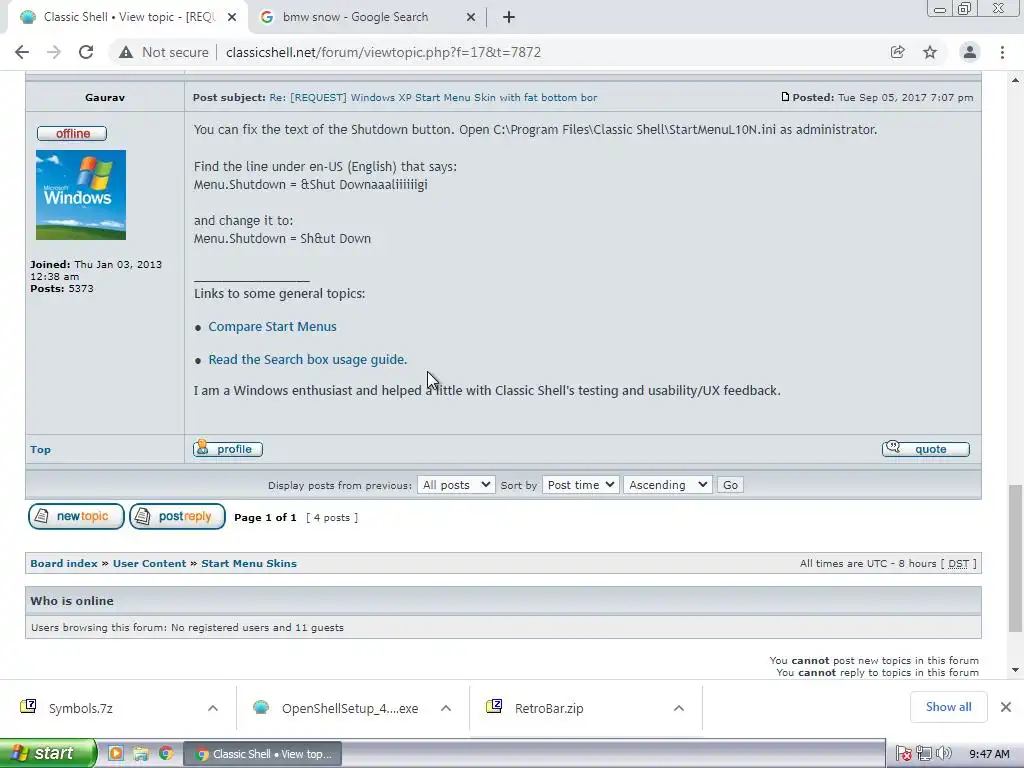Click the OpenShellSetup shell file icon
This screenshot has width=1024, height=768.
261,707
